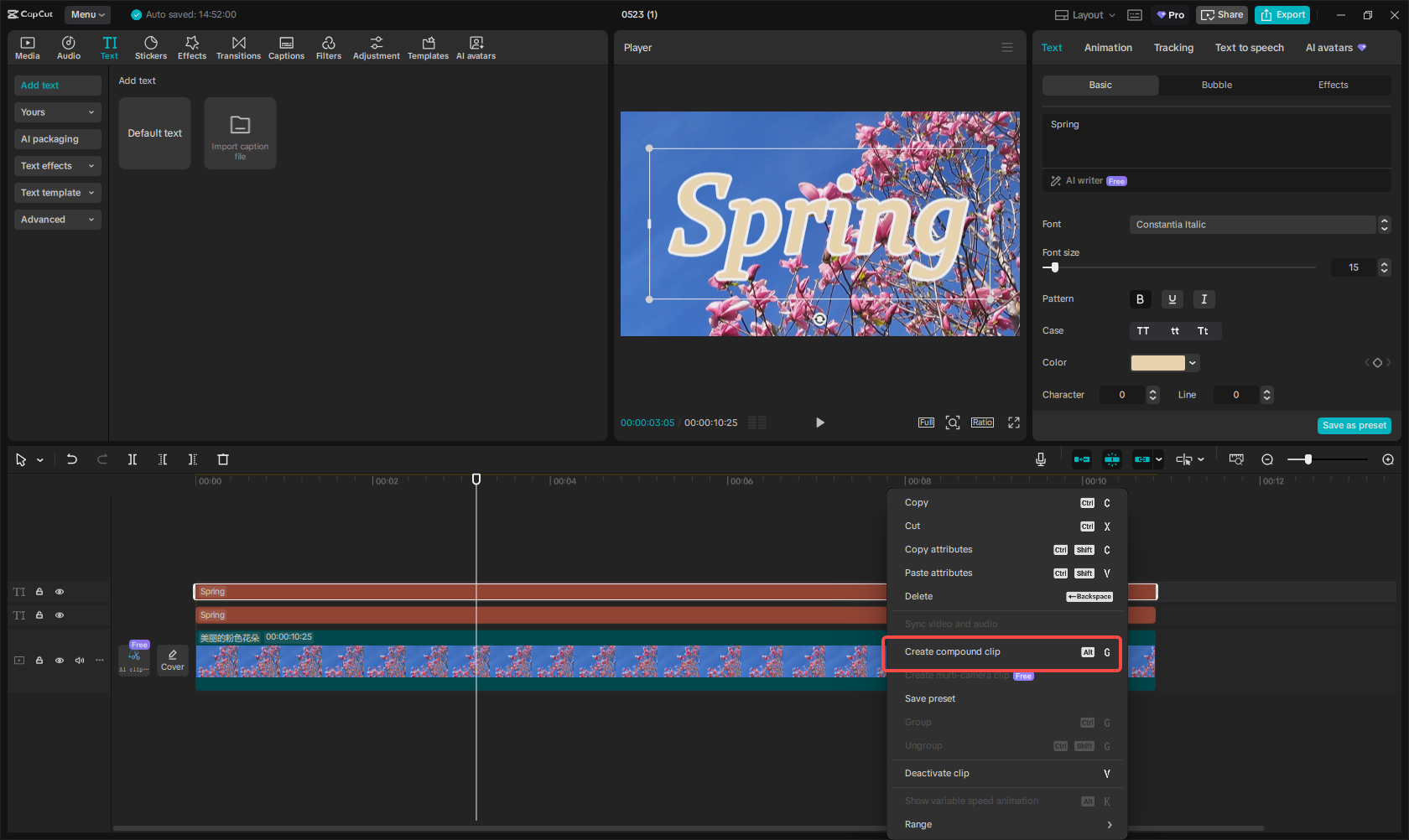This screenshot has width=1409, height=840.
Task: Open the Captions panel
Action: (x=286, y=48)
